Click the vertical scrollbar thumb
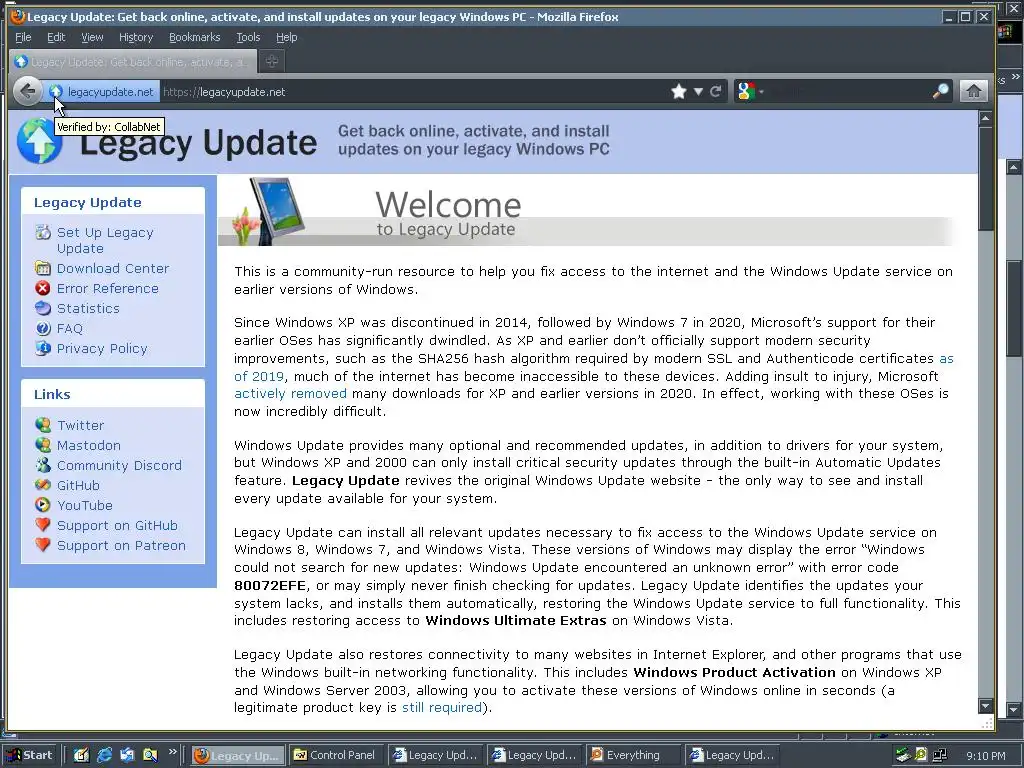The width and height of the screenshot is (1024, 768). pyautogui.click(x=986, y=179)
